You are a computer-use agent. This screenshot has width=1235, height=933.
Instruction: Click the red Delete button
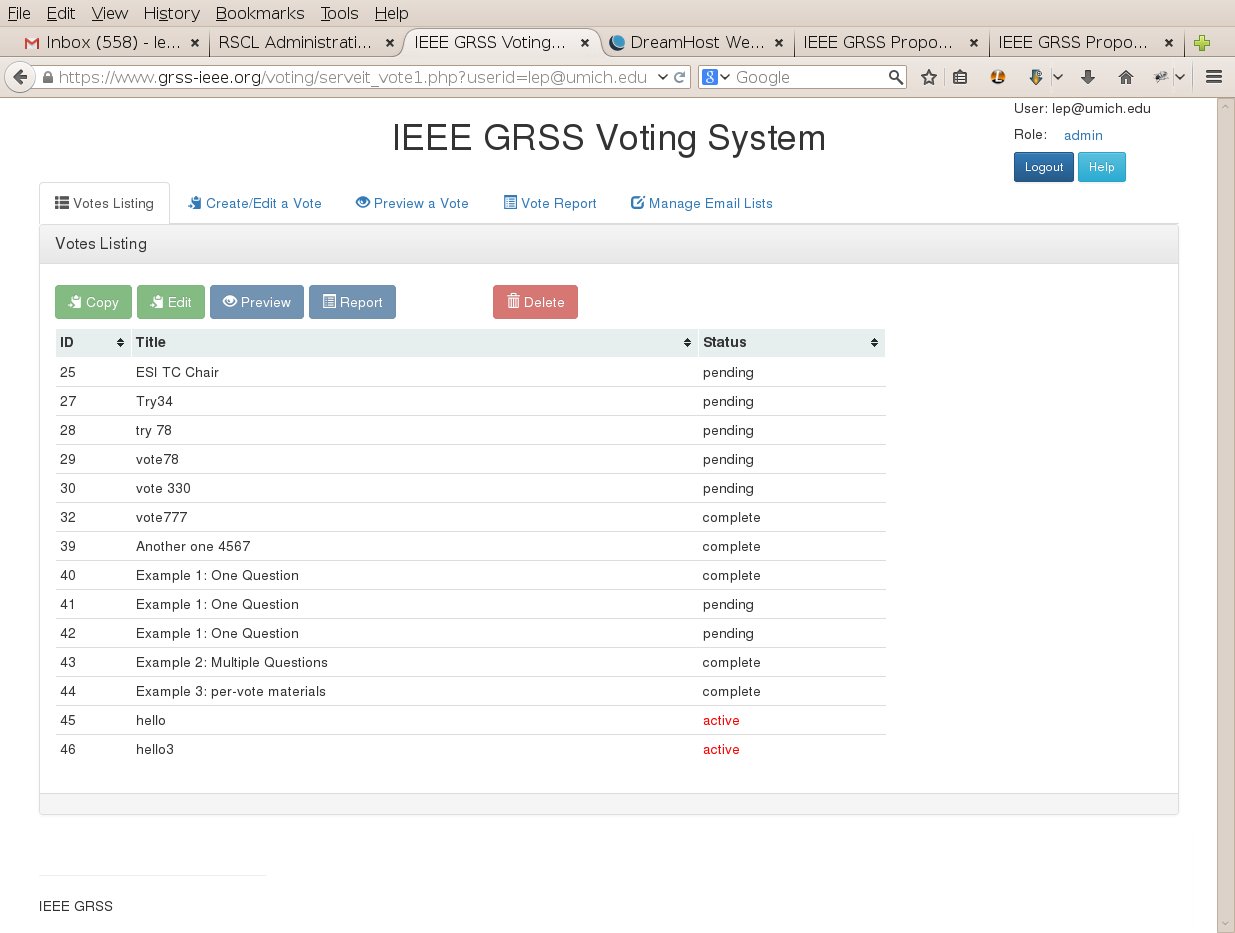pos(535,302)
